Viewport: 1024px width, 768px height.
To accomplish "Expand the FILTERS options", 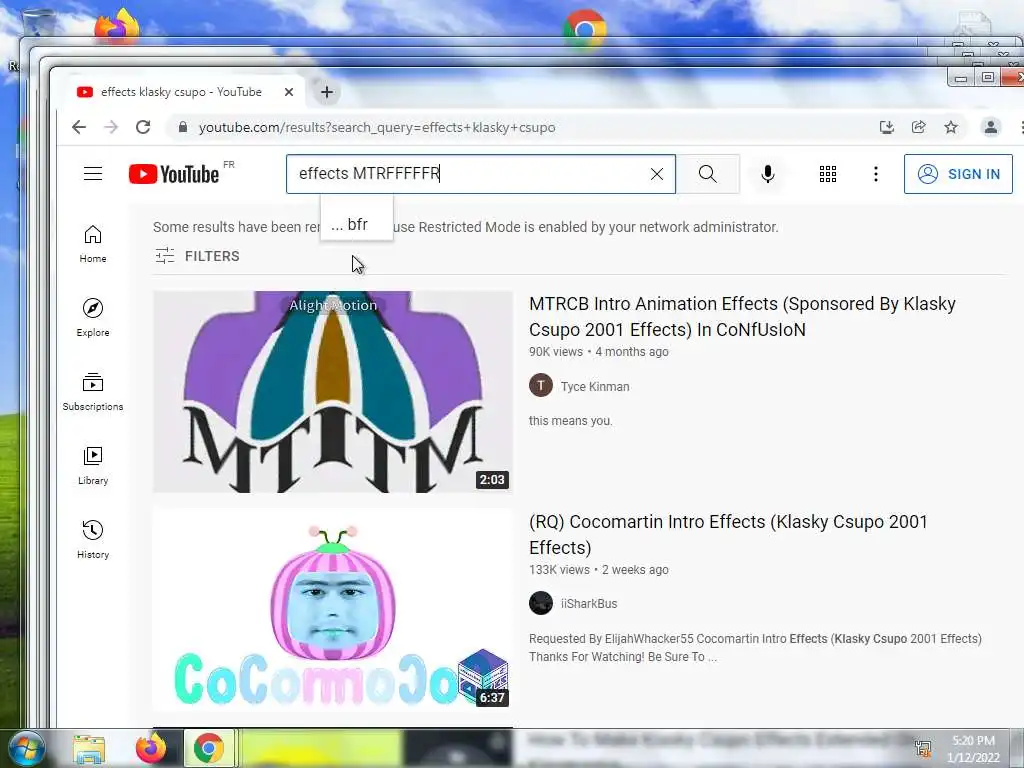I will point(197,256).
